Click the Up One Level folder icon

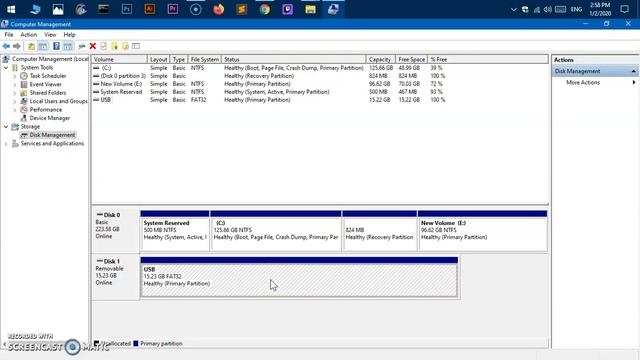click(x=31, y=46)
